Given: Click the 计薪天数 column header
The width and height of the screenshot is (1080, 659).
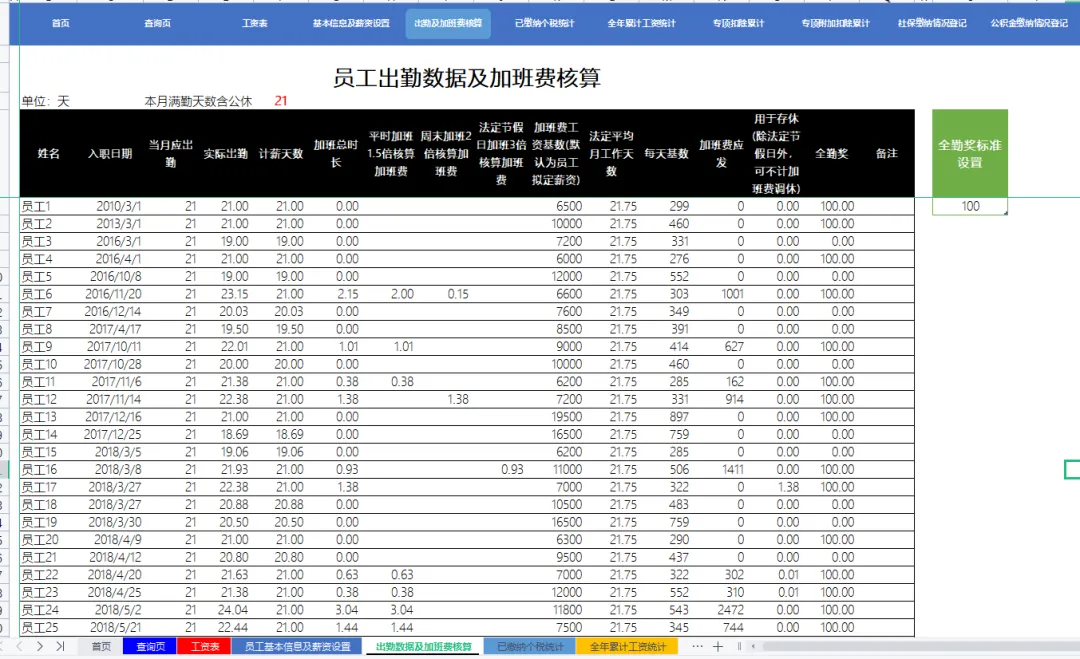Looking at the screenshot, I should coord(280,154).
